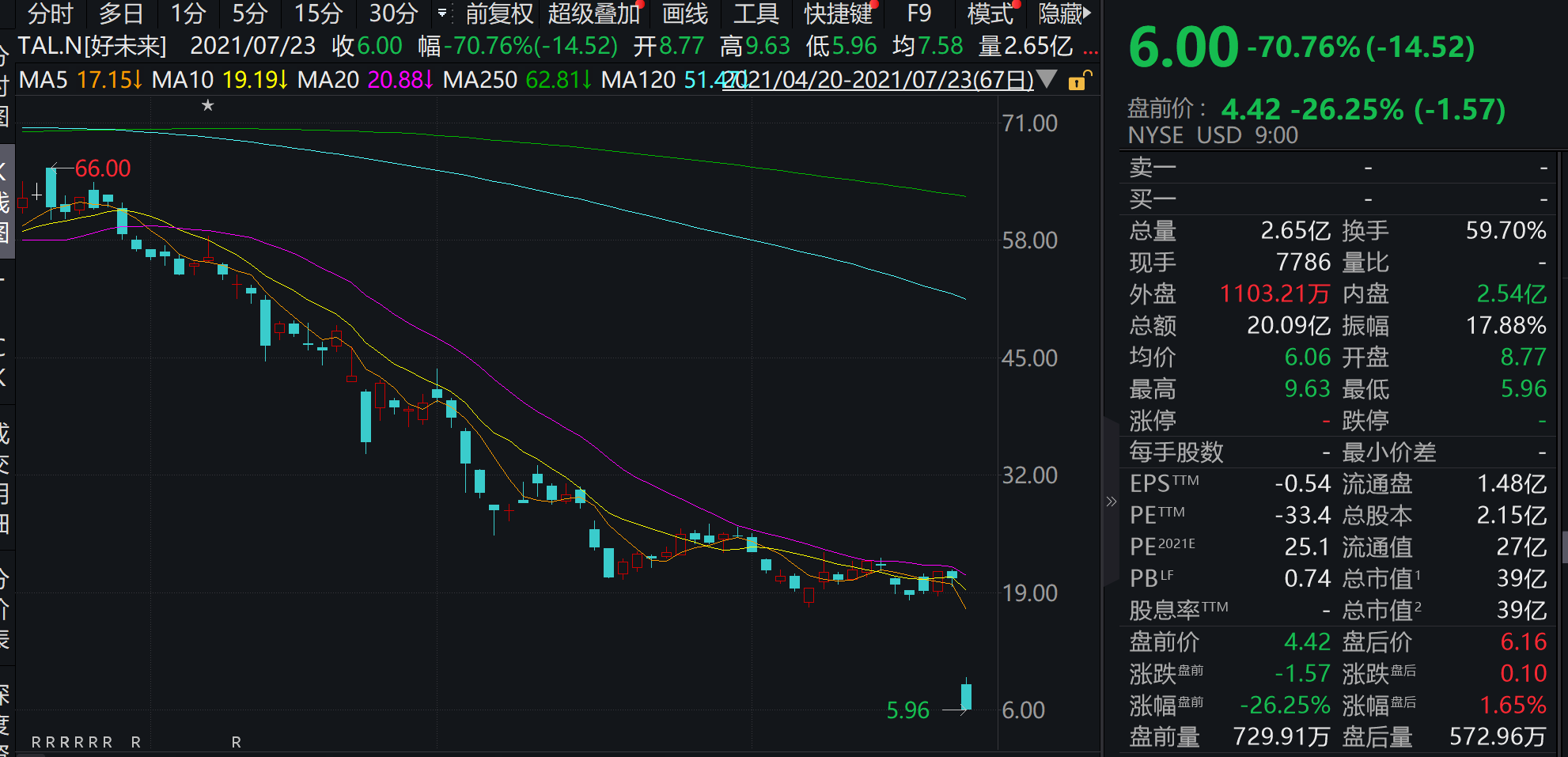Open the 工具 menu
Screen dimensions: 1568x757
point(756,13)
